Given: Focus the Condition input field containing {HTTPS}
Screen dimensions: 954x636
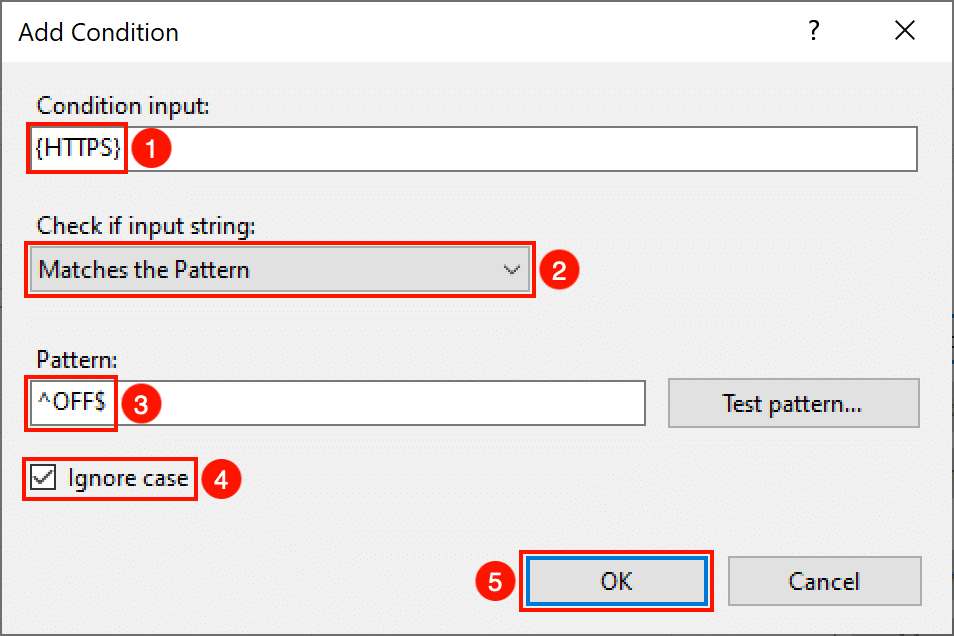Looking at the screenshot, I should pyautogui.click(x=473, y=149).
